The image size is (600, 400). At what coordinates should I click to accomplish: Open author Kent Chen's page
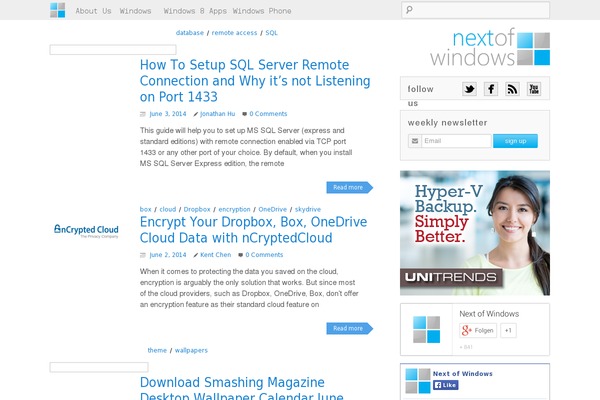tap(215, 255)
